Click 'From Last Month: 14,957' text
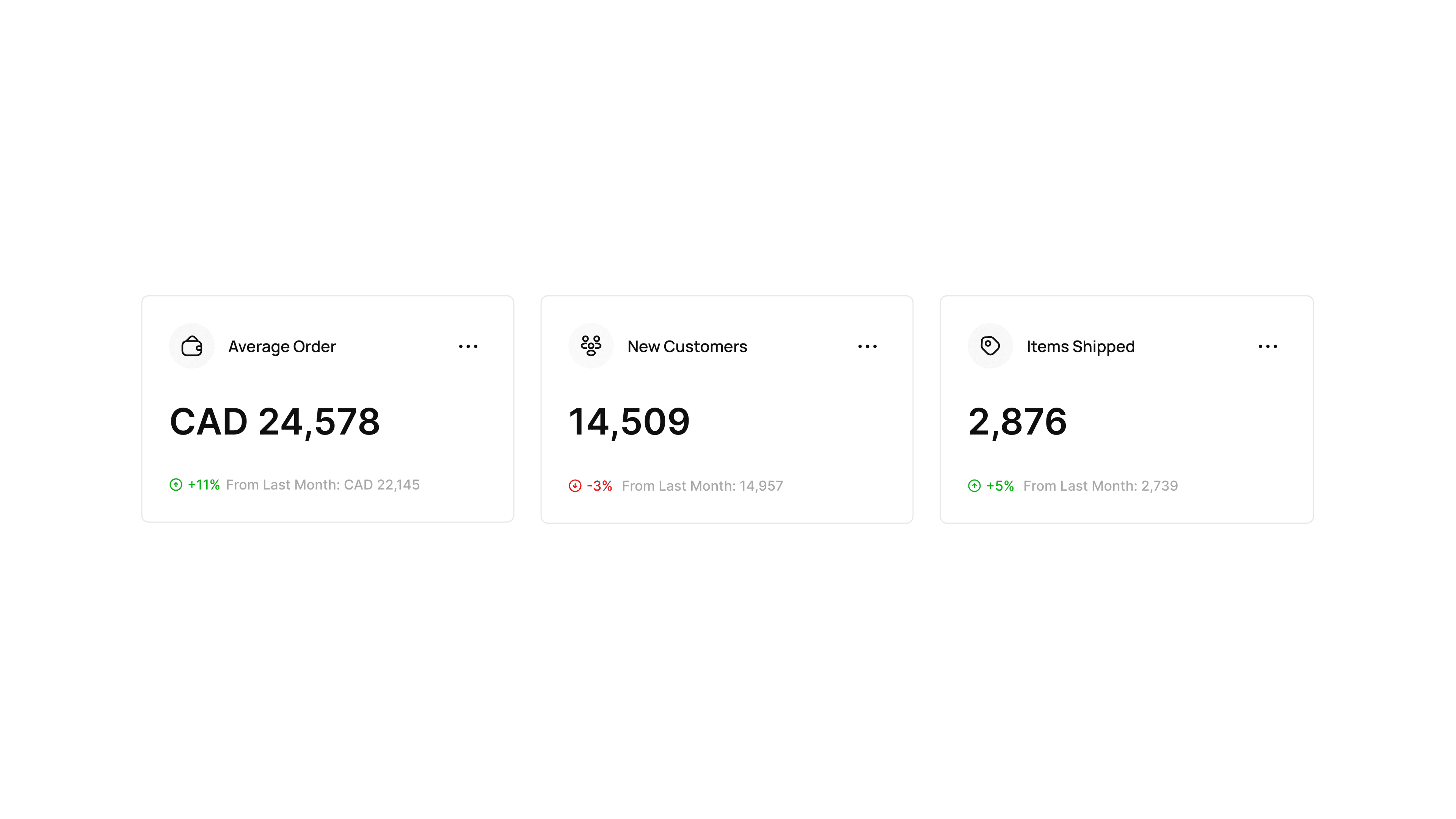Viewport: 1456px width, 819px height. [x=702, y=486]
